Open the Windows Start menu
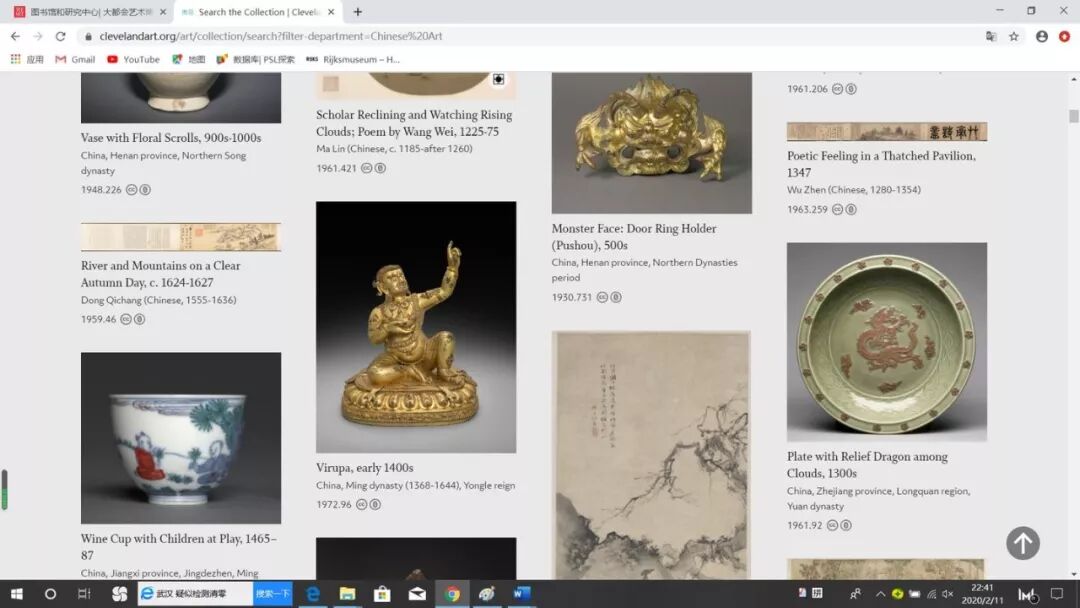Viewport: 1080px width, 608px height. click(17, 594)
